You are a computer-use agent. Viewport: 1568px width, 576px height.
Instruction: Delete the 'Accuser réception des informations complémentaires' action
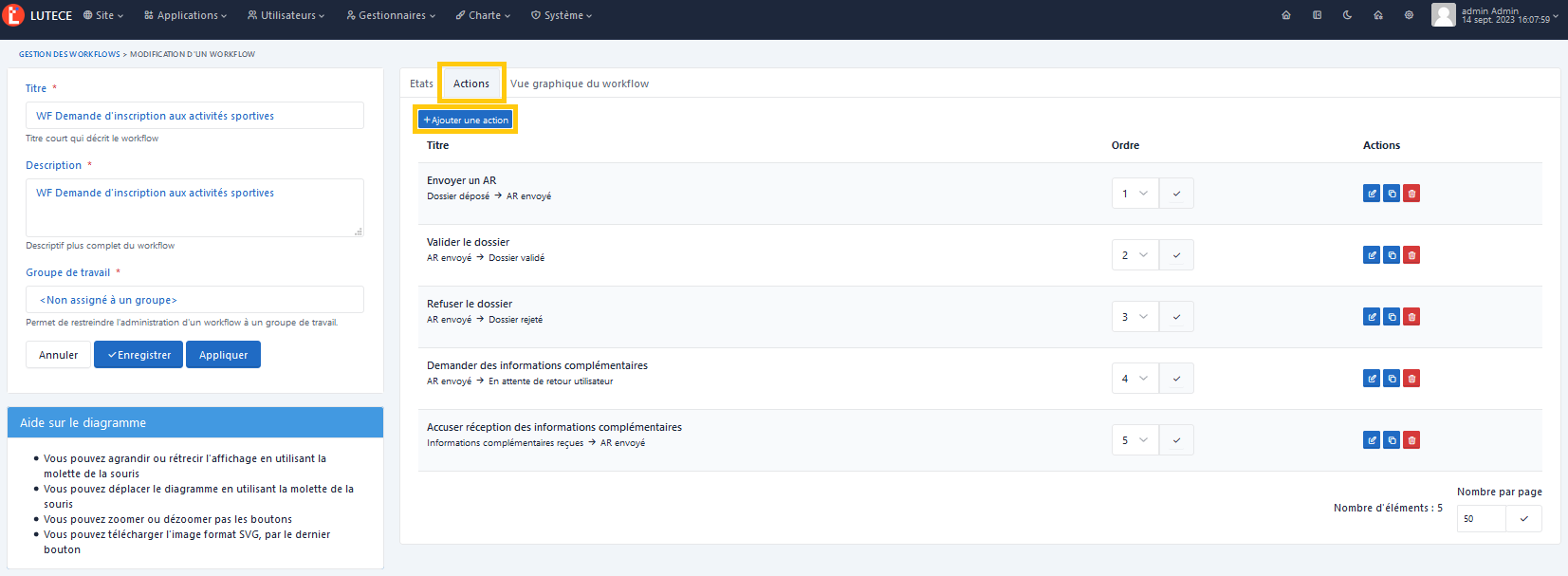click(1411, 440)
